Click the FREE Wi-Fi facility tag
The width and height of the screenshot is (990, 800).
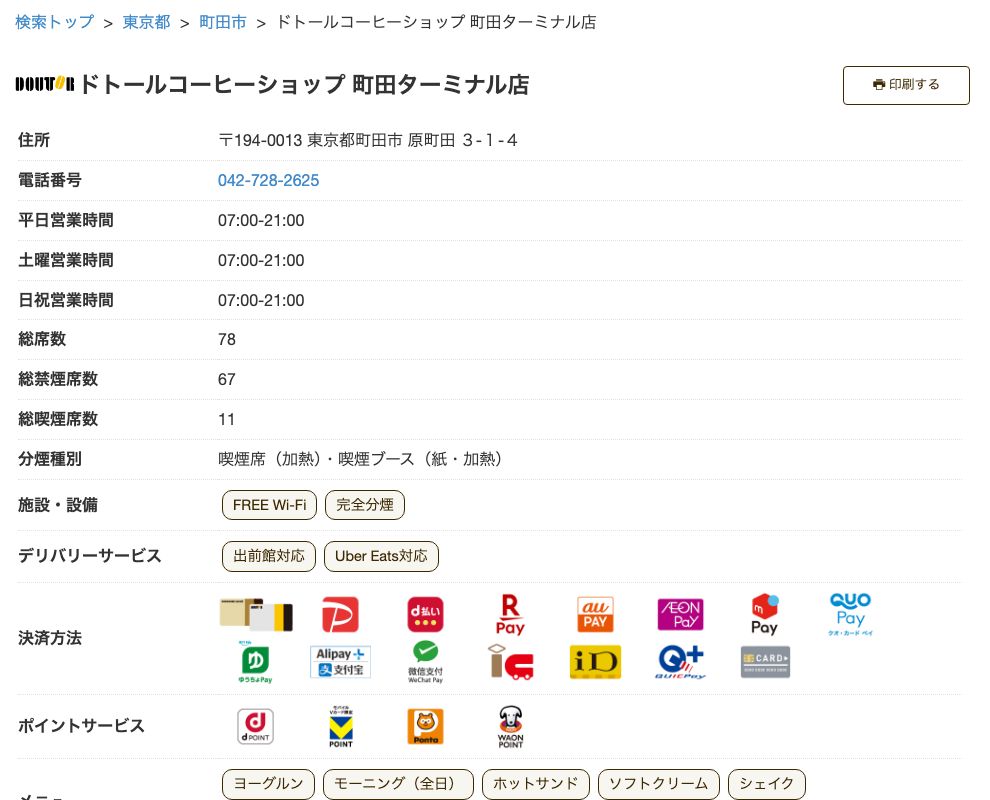click(x=270, y=505)
